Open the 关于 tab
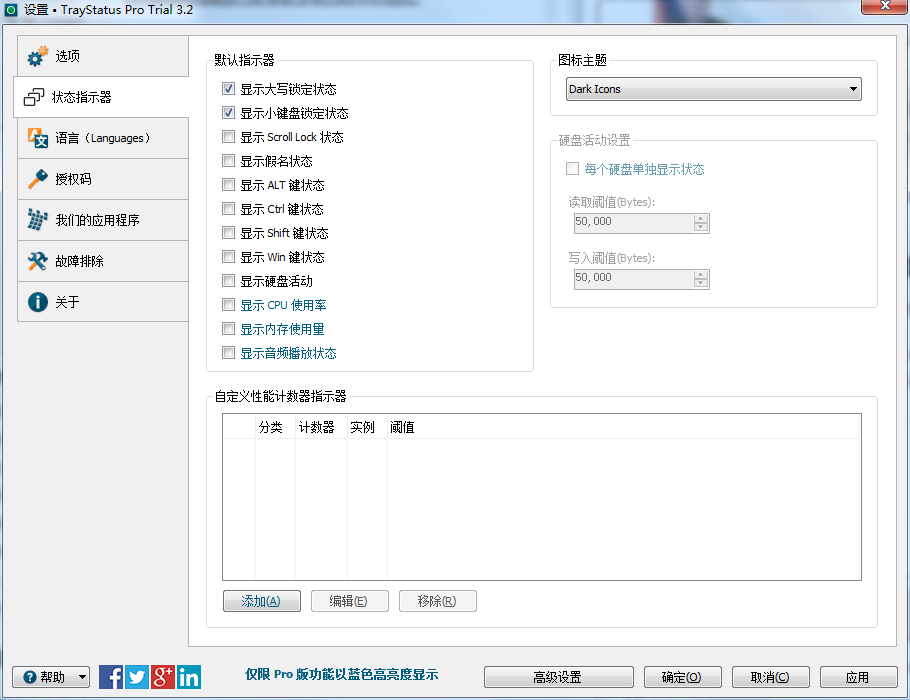Image resolution: width=910 pixels, height=700 pixels. coord(103,302)
